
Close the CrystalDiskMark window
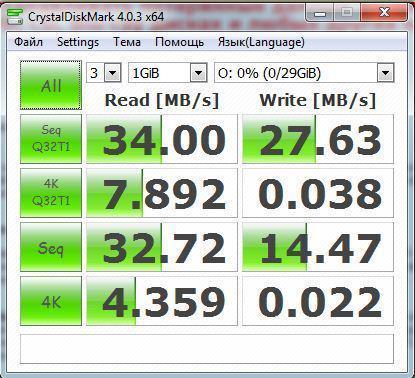384,14
